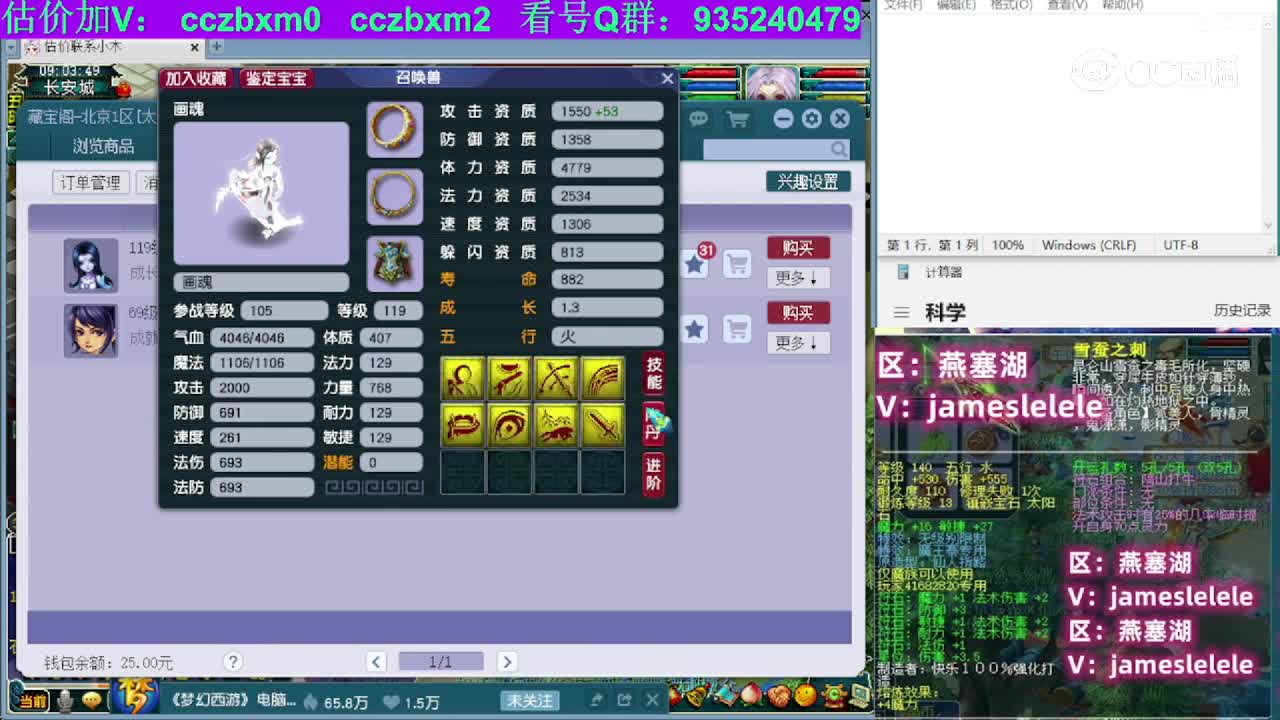Expand 更多 options for the second listing
This screenshot has width=1280, height=720.
(x=798, y=343)
